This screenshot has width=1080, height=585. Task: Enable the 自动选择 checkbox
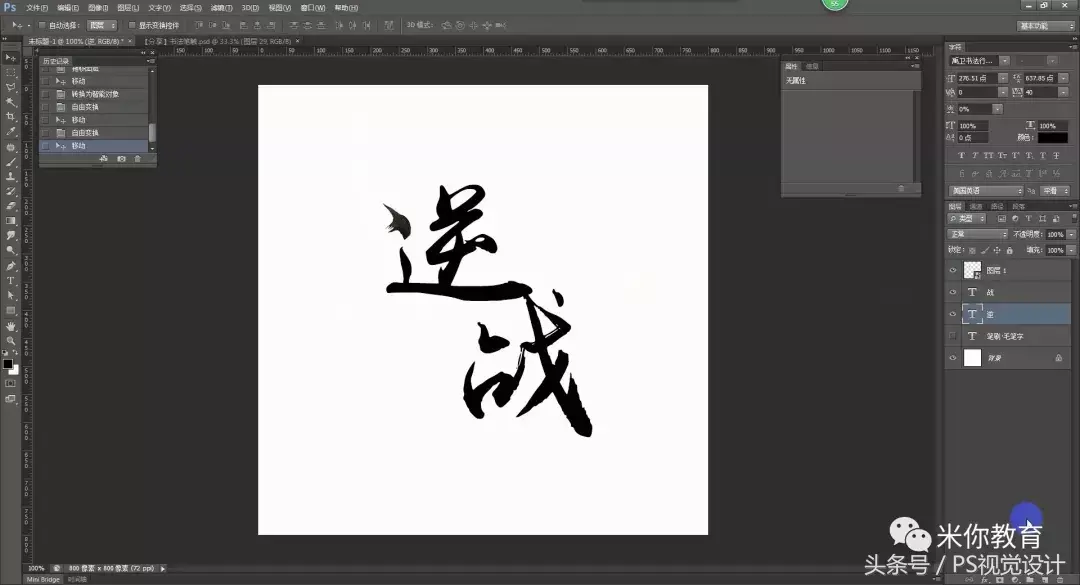click(x=42, y=25)
